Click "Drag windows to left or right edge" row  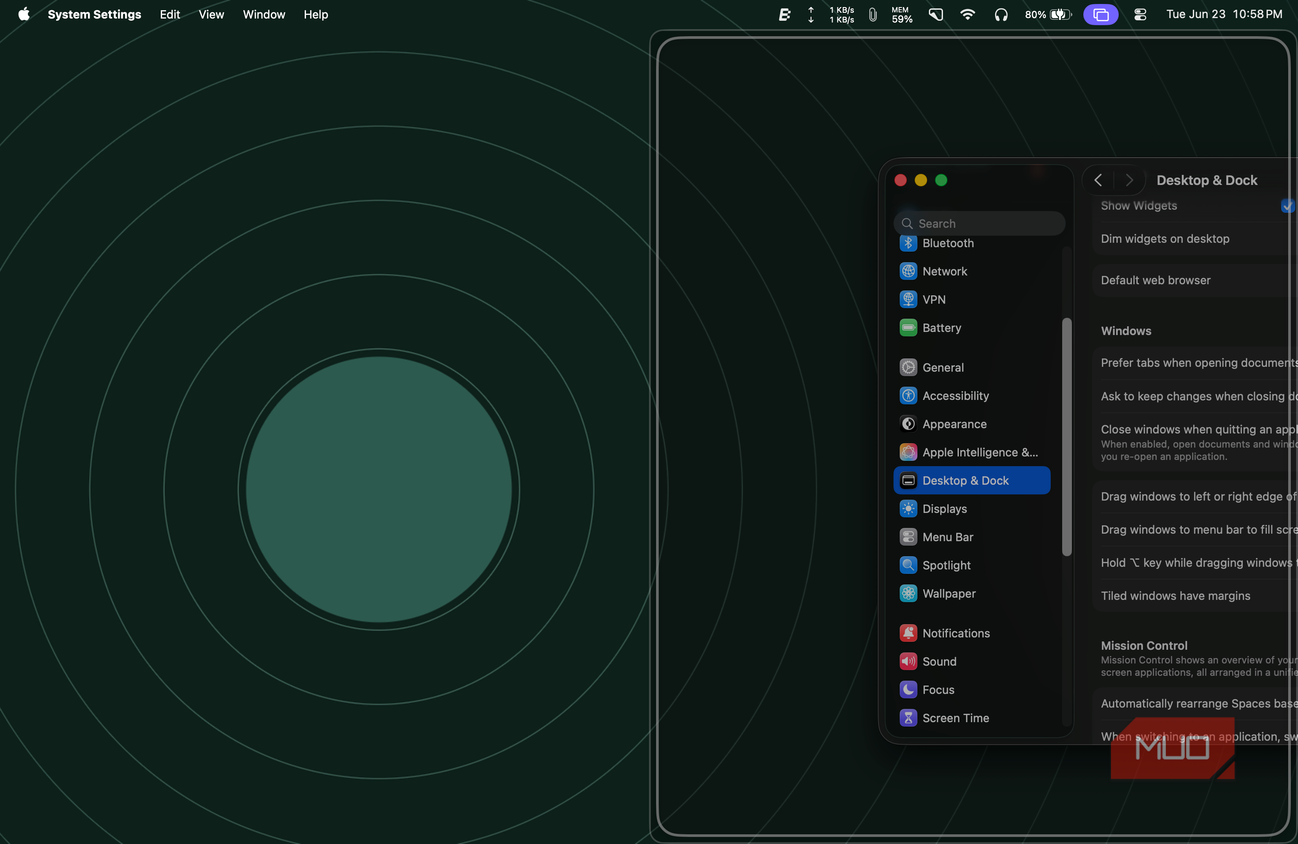pyautogui.click(x=1195, y=496)
